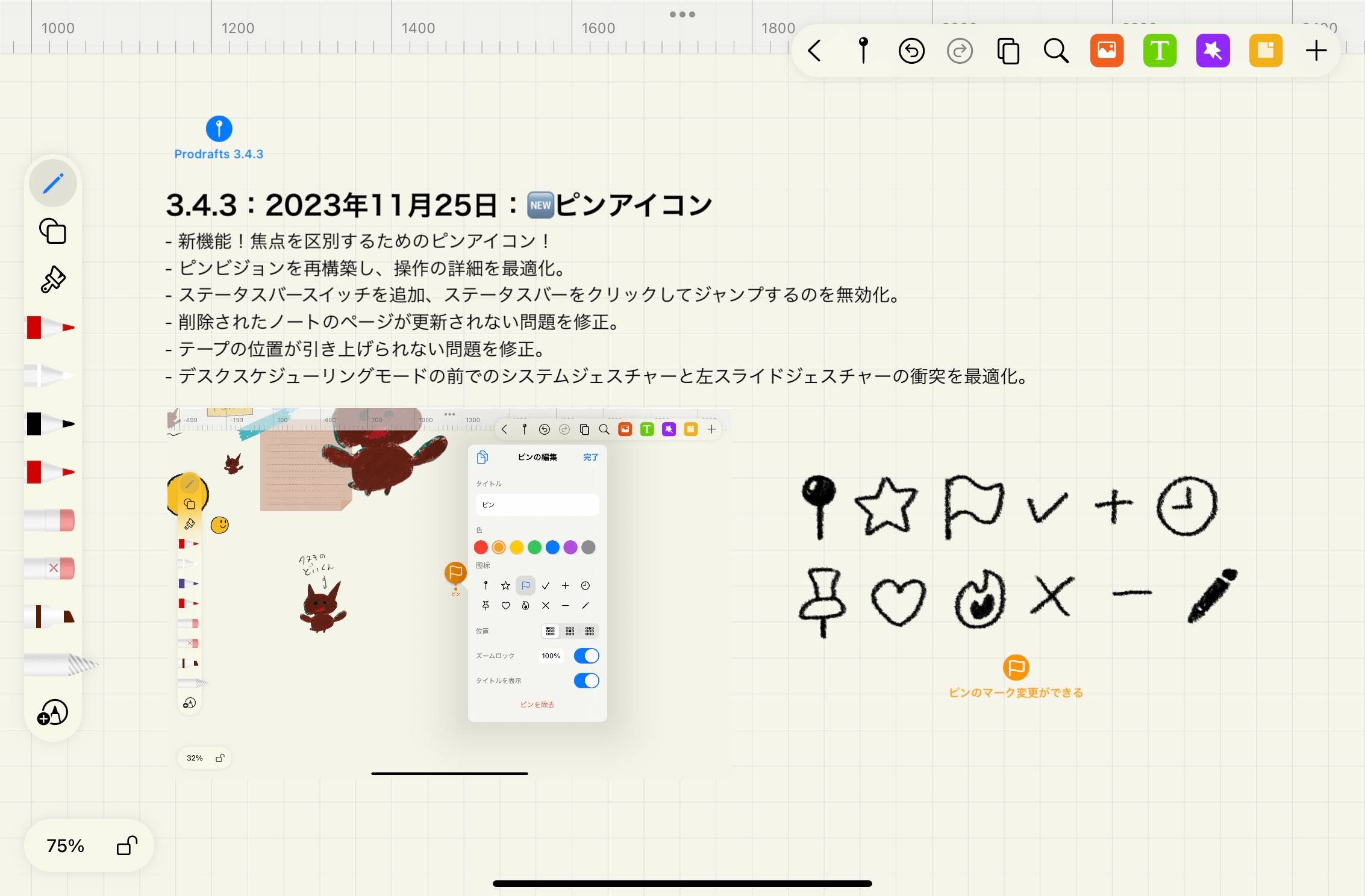Image resolution: width=1365 pixels, height=896 pixels.
Task: Select the overlapping shapes tool
Action: (x=53, y=231)
